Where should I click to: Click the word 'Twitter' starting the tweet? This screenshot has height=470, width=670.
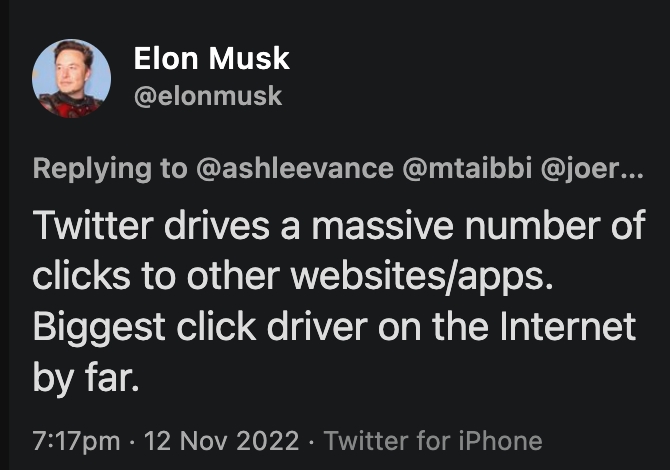click(x=93, y=225)
